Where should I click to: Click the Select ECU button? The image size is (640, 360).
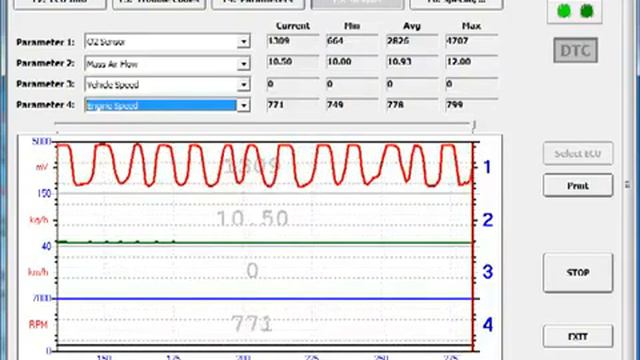point(578,153)
